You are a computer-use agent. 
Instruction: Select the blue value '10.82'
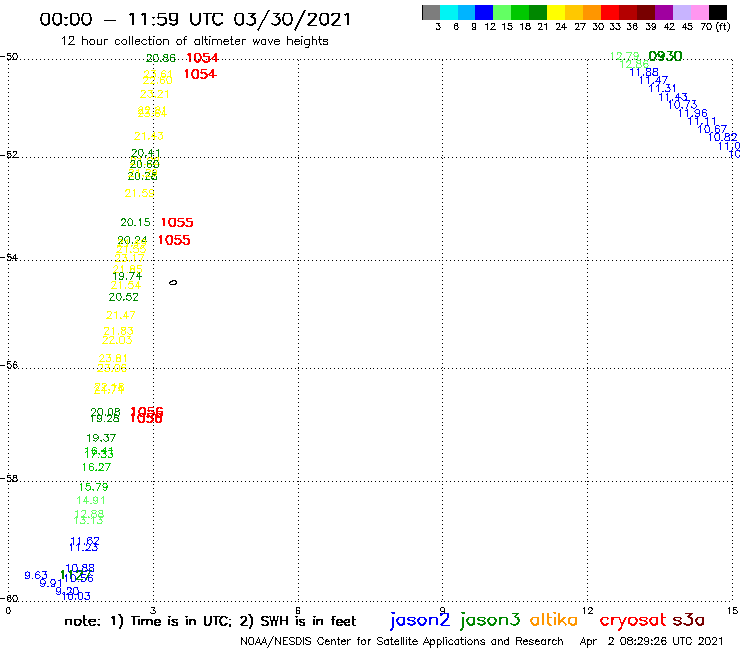723,137
